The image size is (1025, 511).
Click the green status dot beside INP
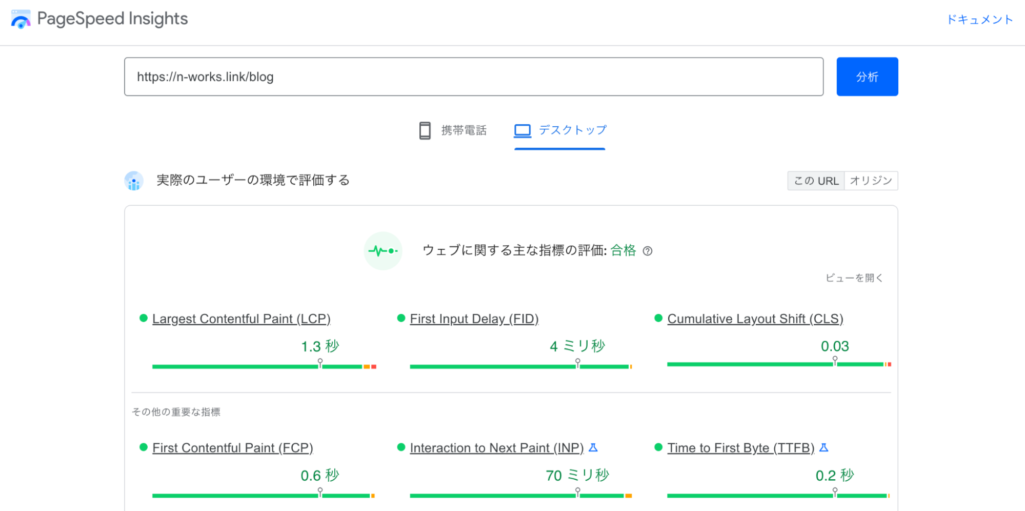pyautogui.click(x=401, y=448)
